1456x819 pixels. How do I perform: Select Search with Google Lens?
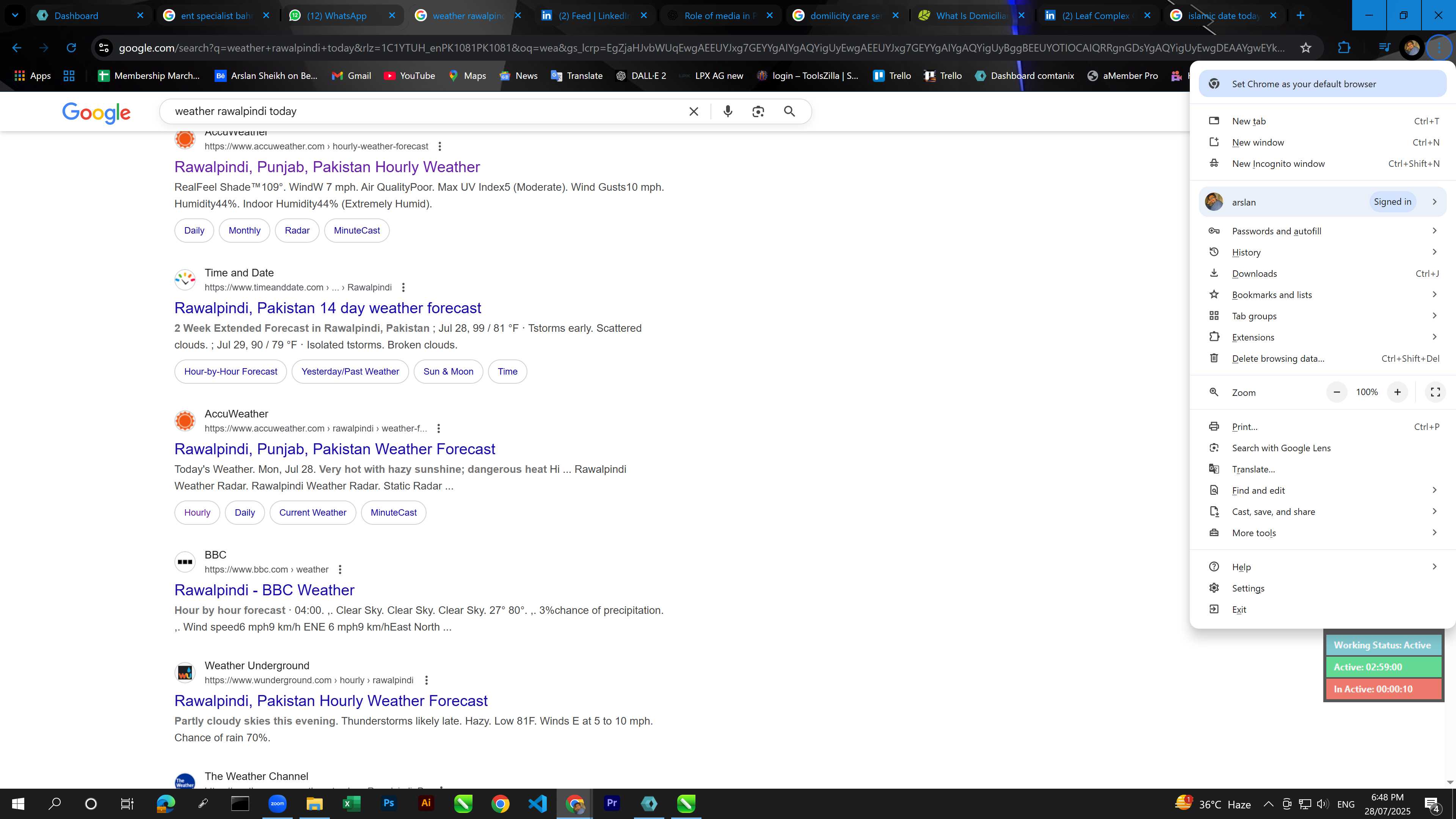pyautogui.click(x=1323, y=448)
